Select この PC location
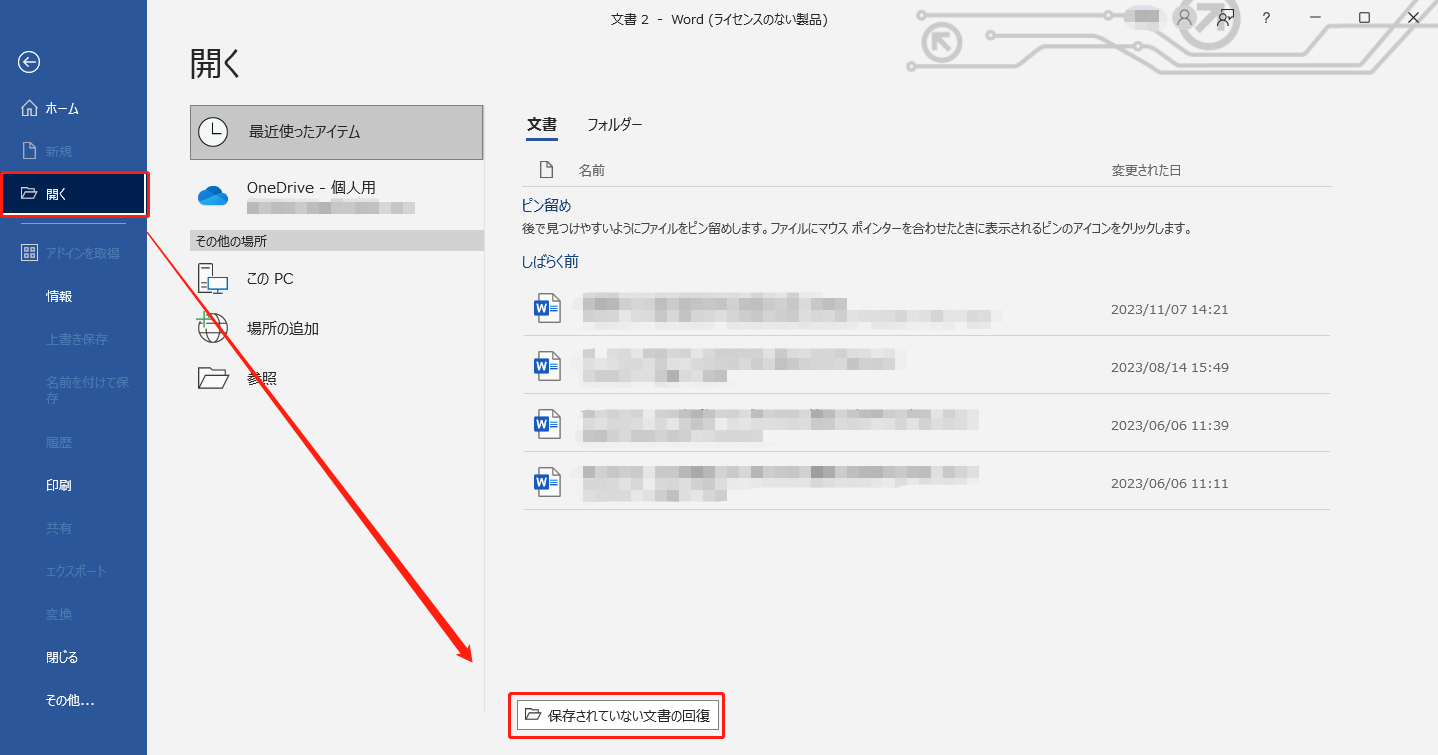Viewport: 1438px width, 755px height. point(336,279)
